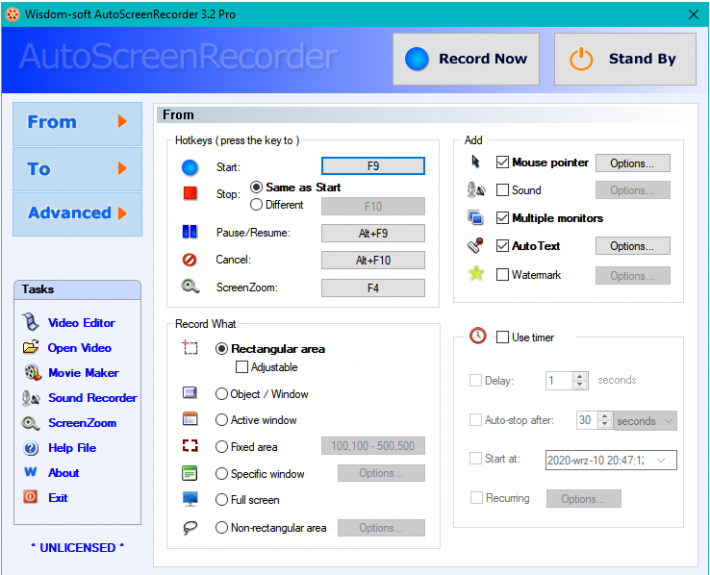Click the Movie Maker link
710x575 pixels.
(83, 373)
